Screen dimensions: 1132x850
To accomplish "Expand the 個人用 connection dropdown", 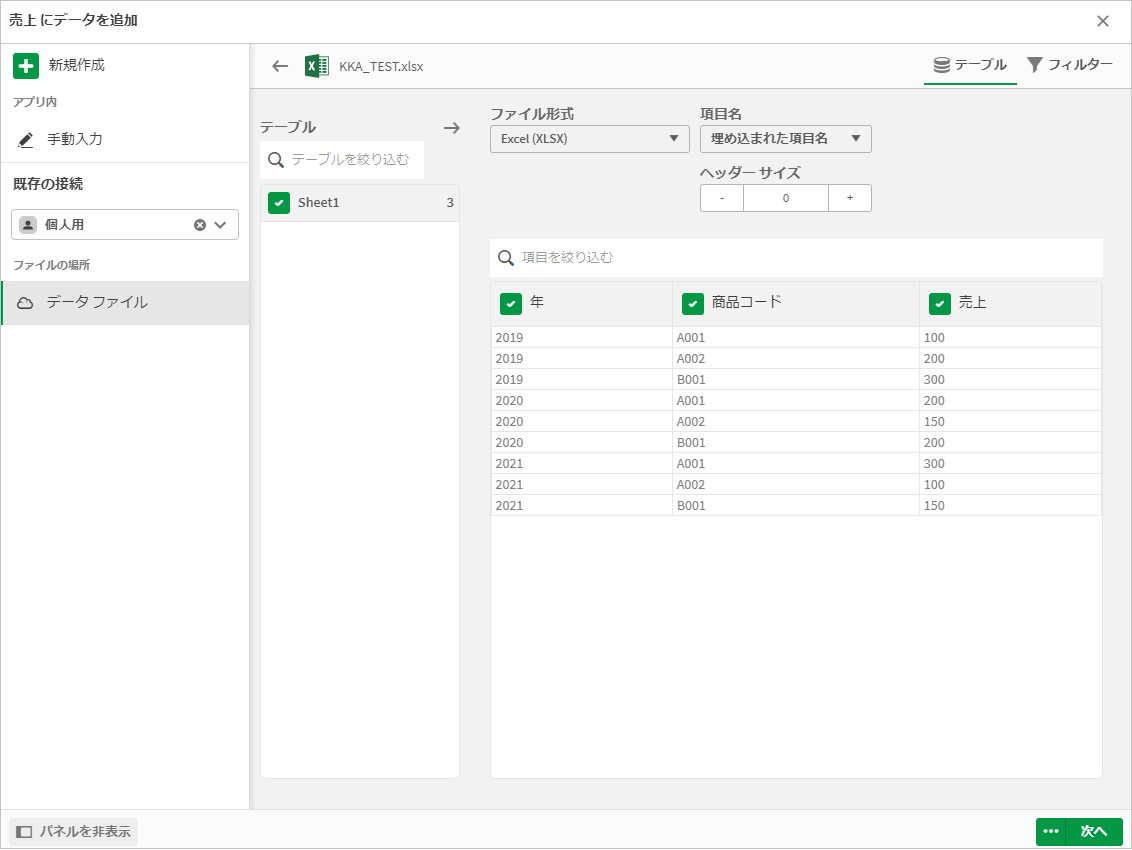I will [x=221, y=225].
